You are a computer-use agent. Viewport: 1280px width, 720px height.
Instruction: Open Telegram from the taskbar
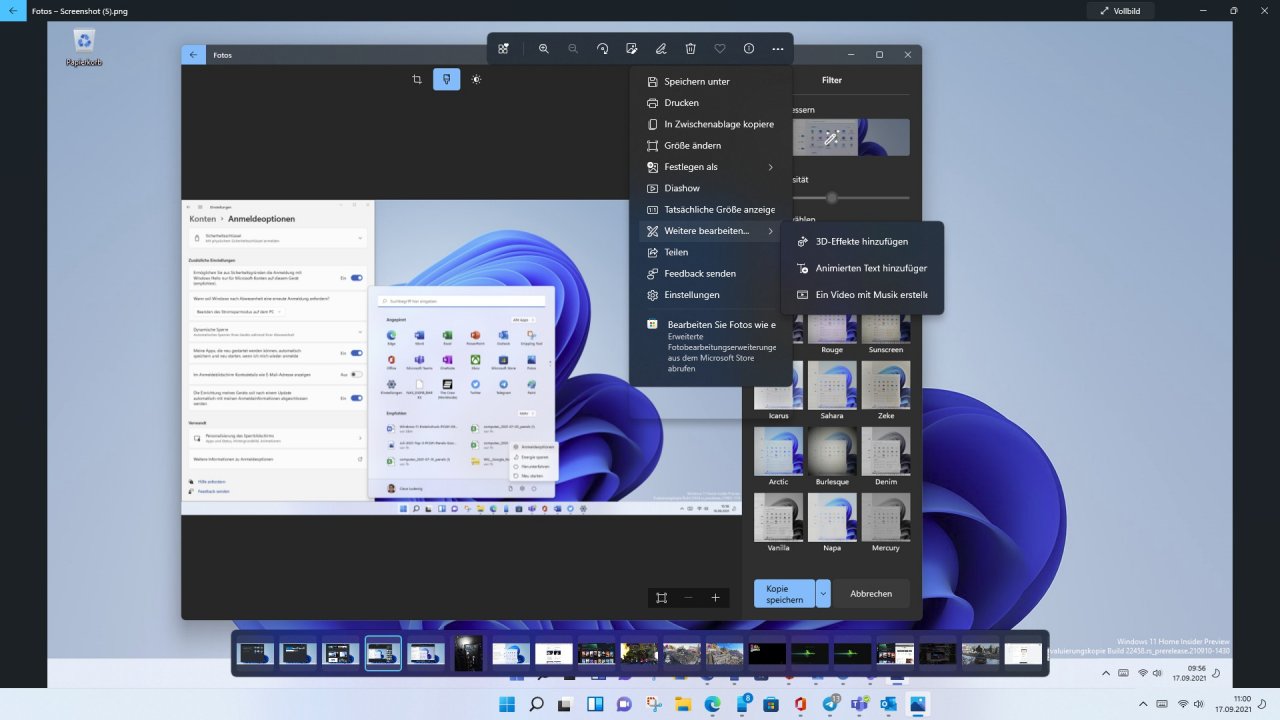pyautogui.click(x=829, y=704)
